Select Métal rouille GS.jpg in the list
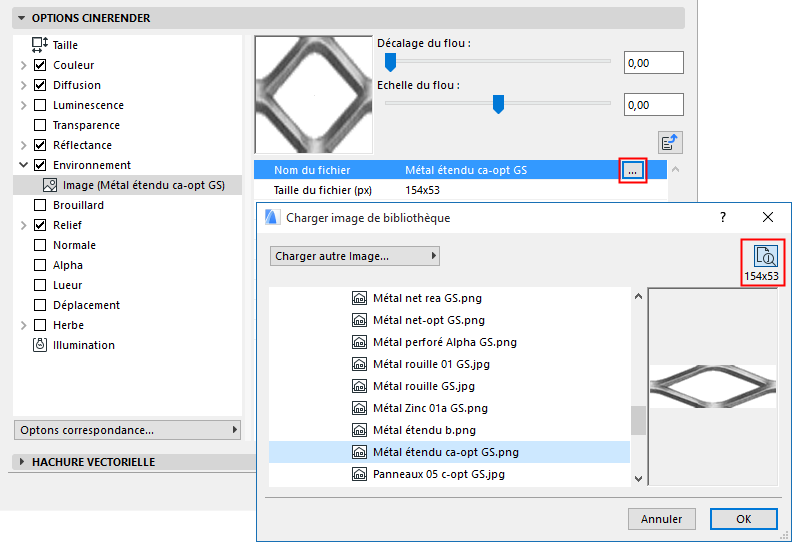 click(x=450, y=386)
